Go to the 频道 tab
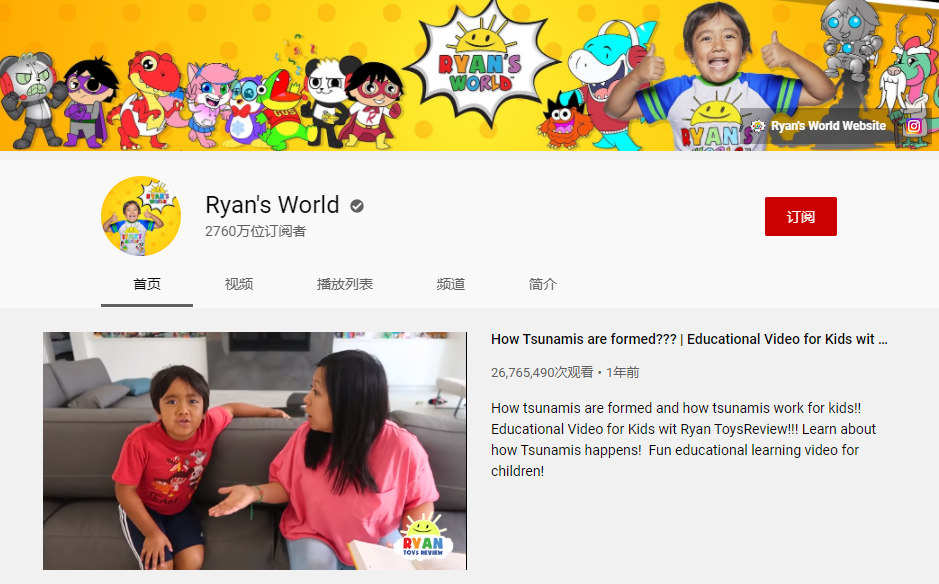Image resolution: width=939 pixels, height=584 pixels. pos(451,284)
